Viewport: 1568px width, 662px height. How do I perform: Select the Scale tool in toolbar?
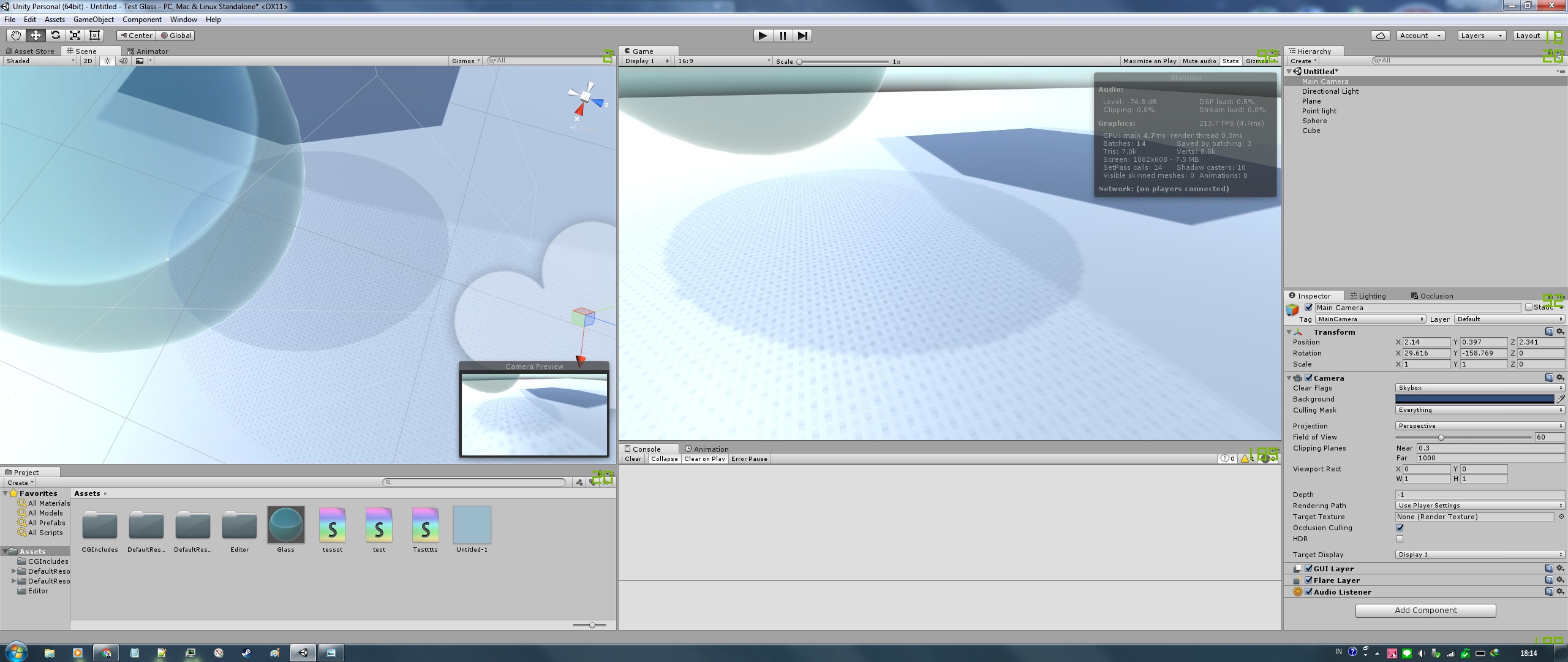tap(75, 36)
